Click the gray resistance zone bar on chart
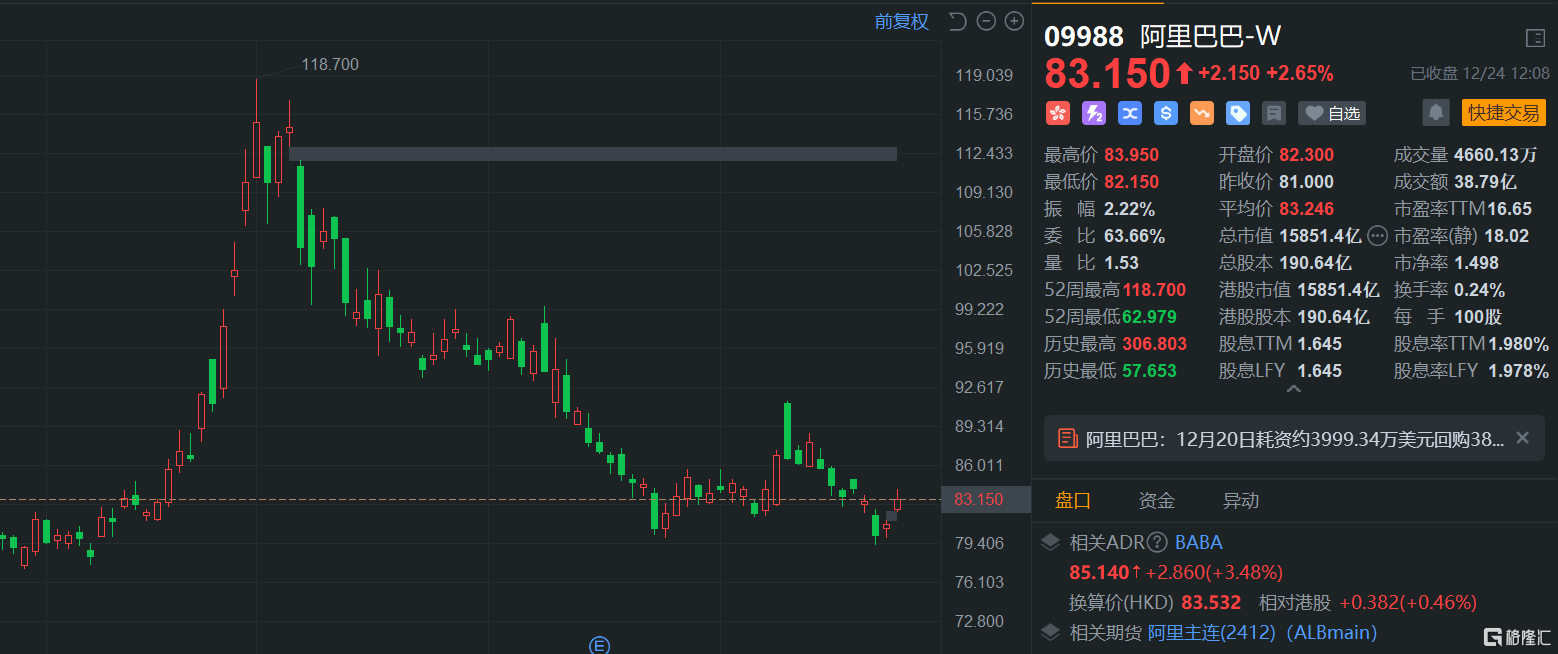Screen dimensions: 1558x654 593,154
